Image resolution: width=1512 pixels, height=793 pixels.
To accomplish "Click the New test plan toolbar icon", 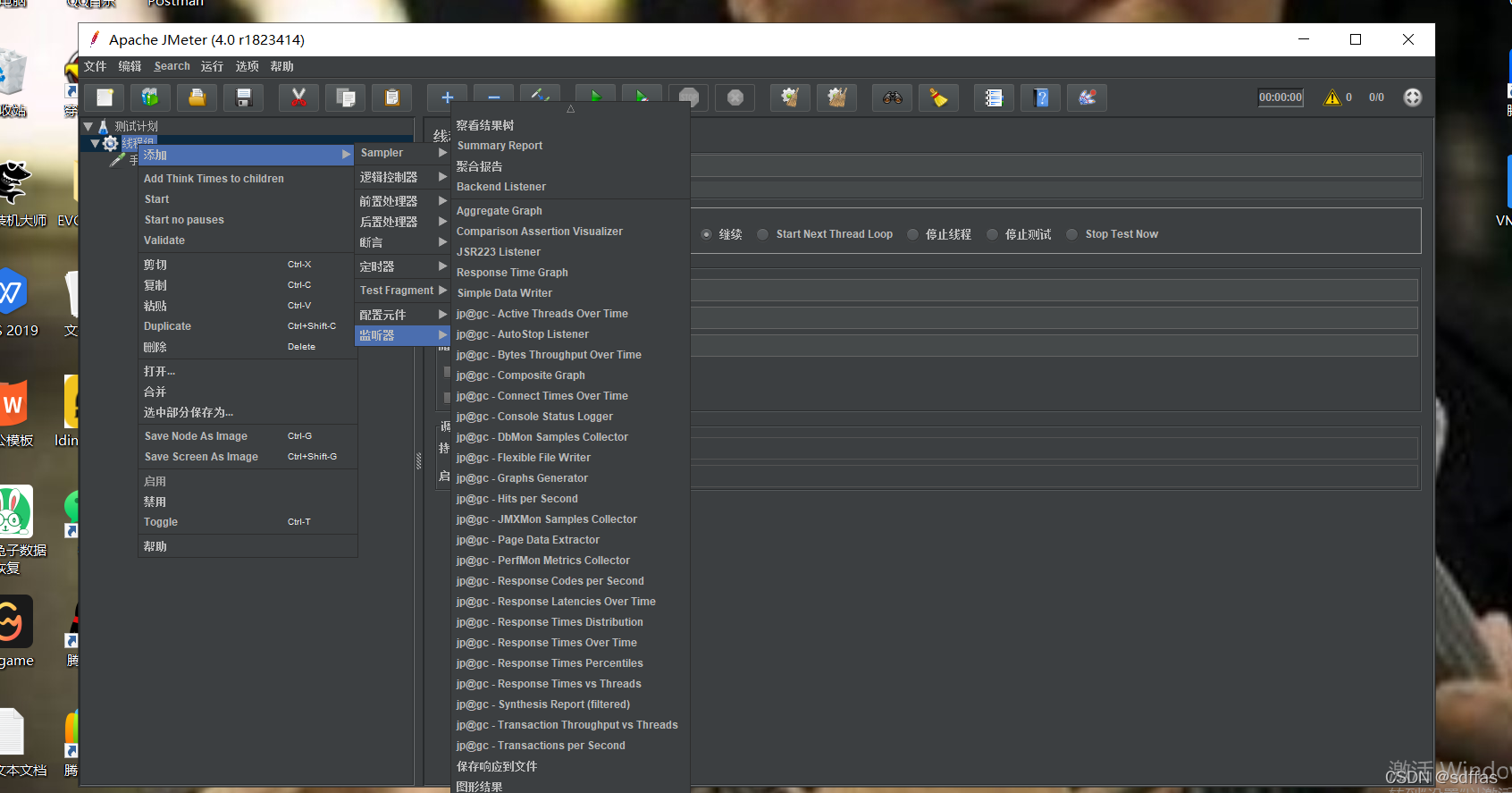I will (x=105, y=97).
